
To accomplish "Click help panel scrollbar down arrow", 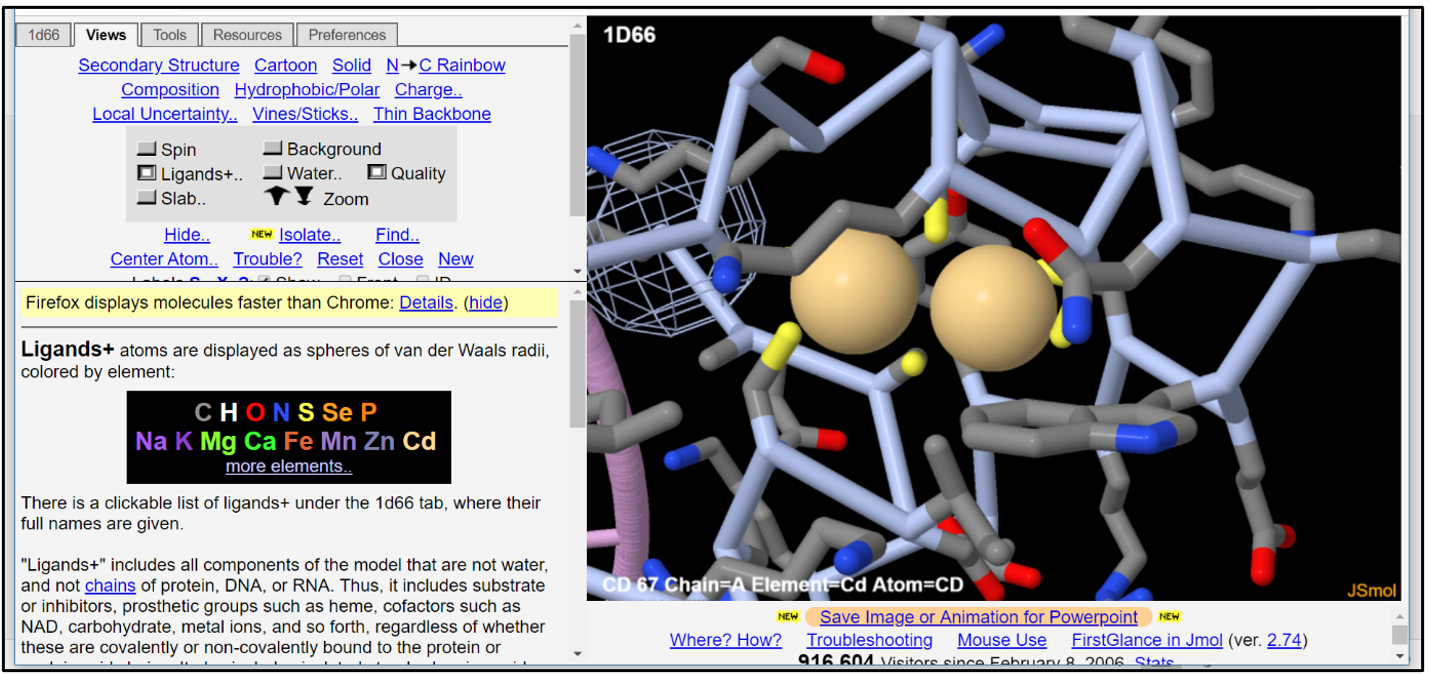I will pos(577,654).
